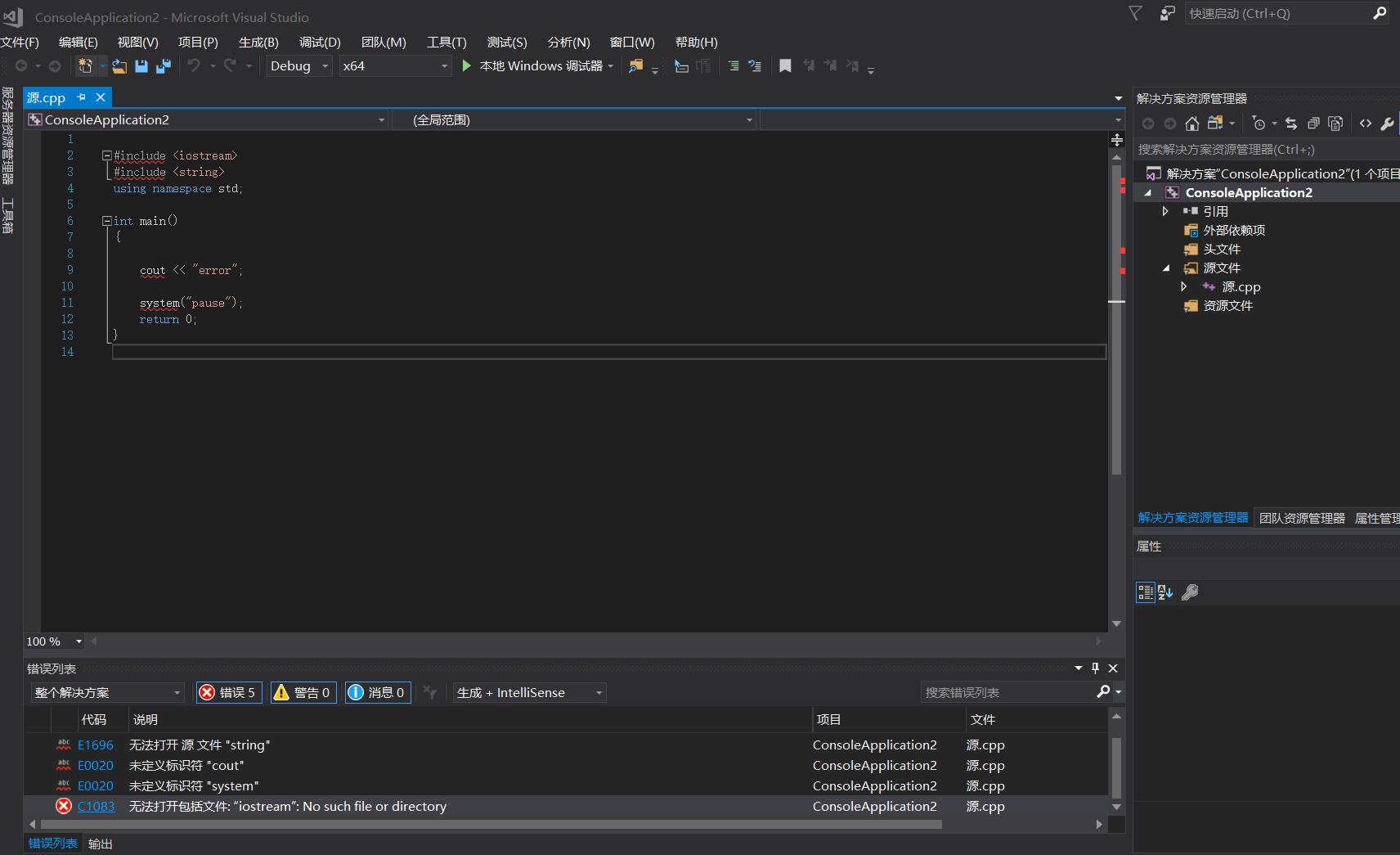The height and width of the screenshot is (855, 1400).
Task: Toggle auto-hide pin on the error list
Action: 1096,668
